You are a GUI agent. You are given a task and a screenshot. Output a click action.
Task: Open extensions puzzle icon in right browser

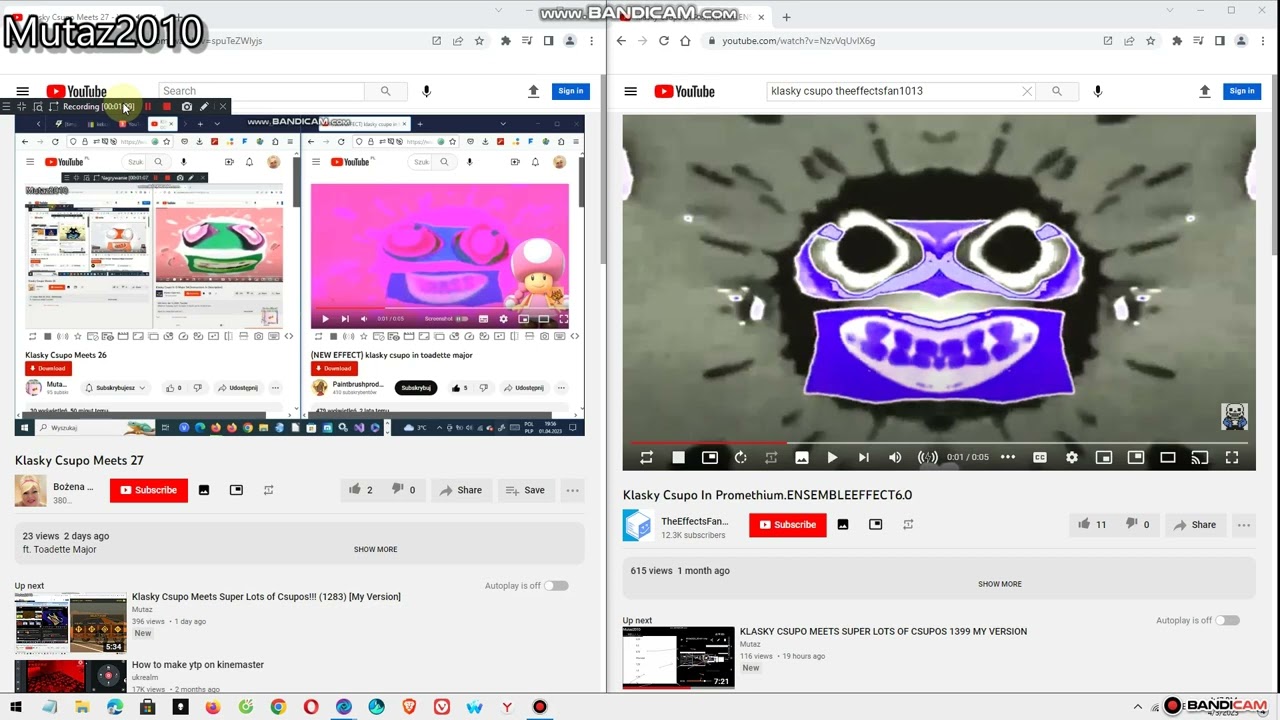click(x=1176, y=41)
